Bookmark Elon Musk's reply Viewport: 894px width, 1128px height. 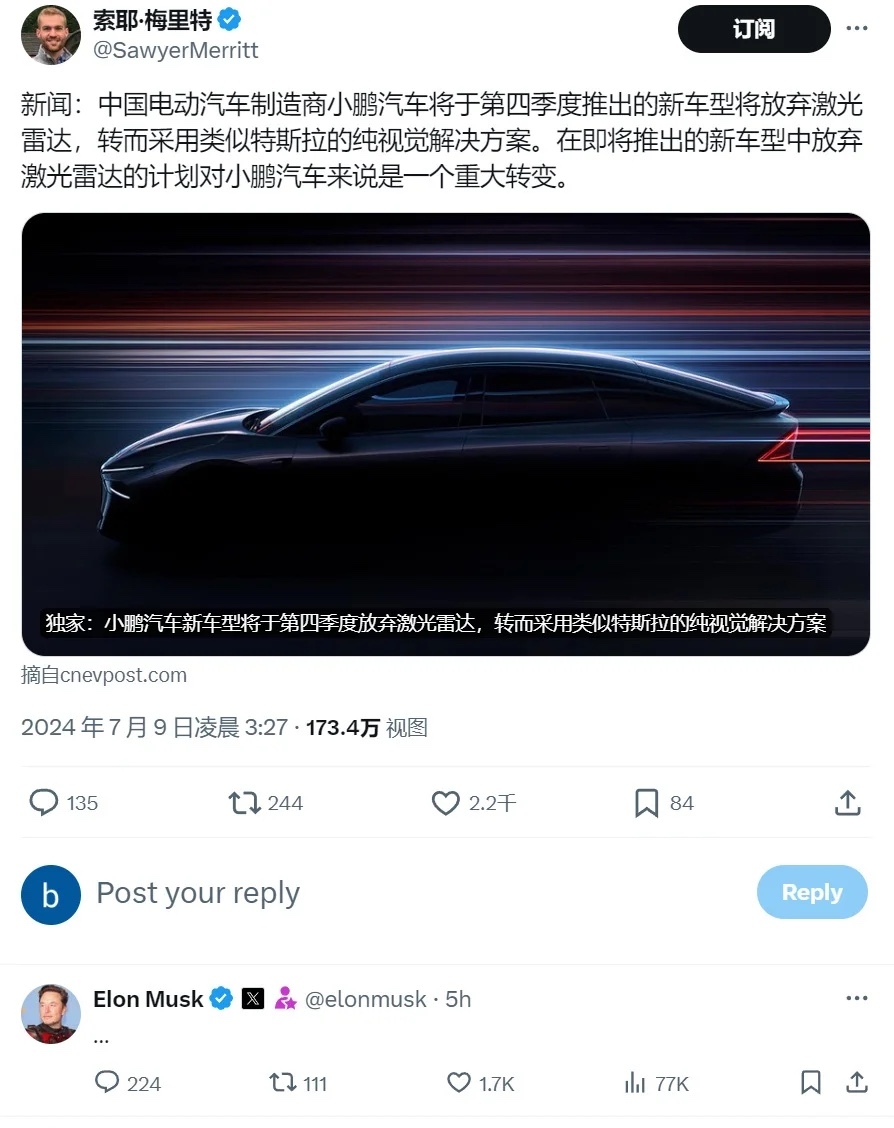811,1082
